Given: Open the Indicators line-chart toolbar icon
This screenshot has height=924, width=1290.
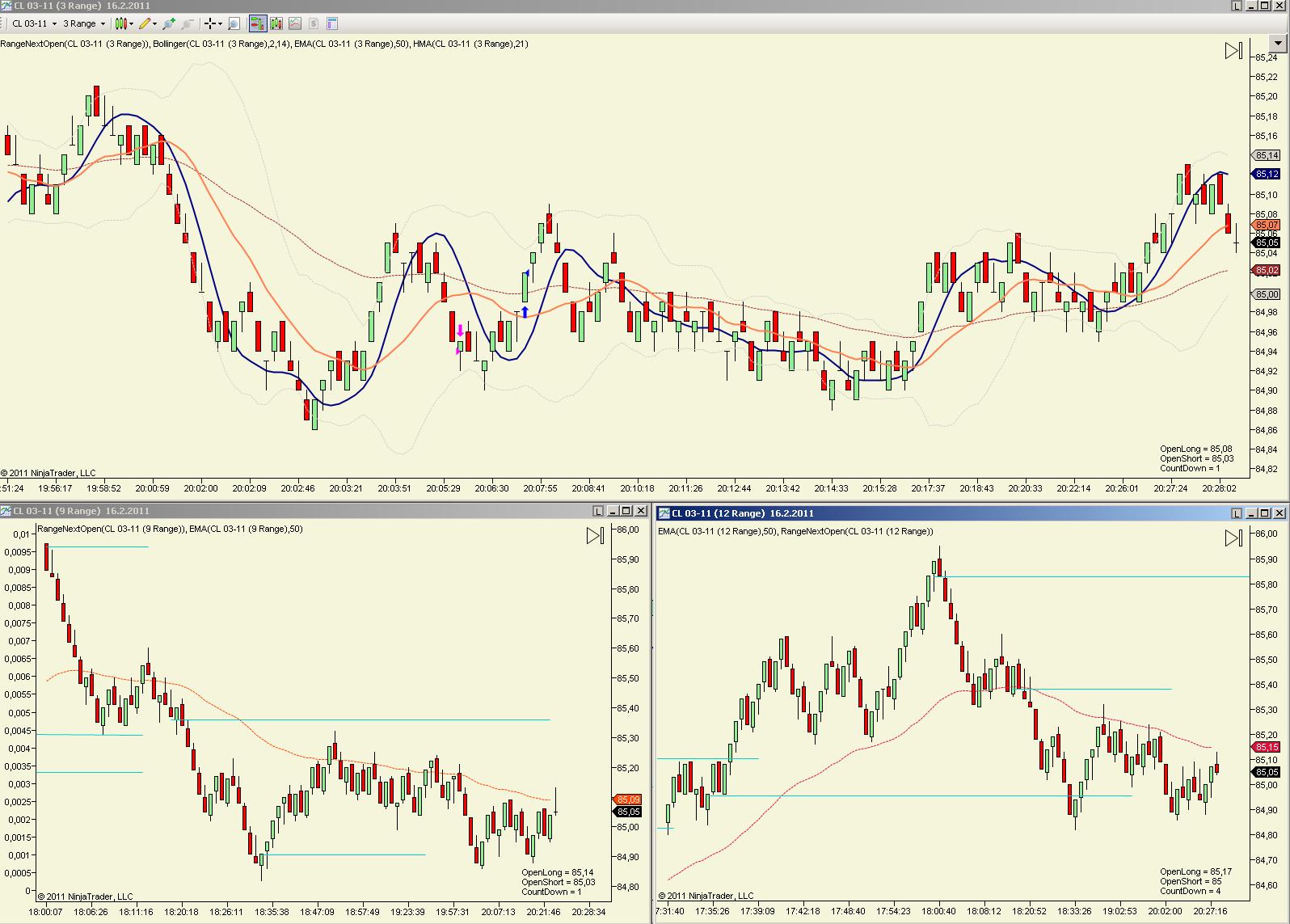Looking at the screenshot, I should (295, 23).
